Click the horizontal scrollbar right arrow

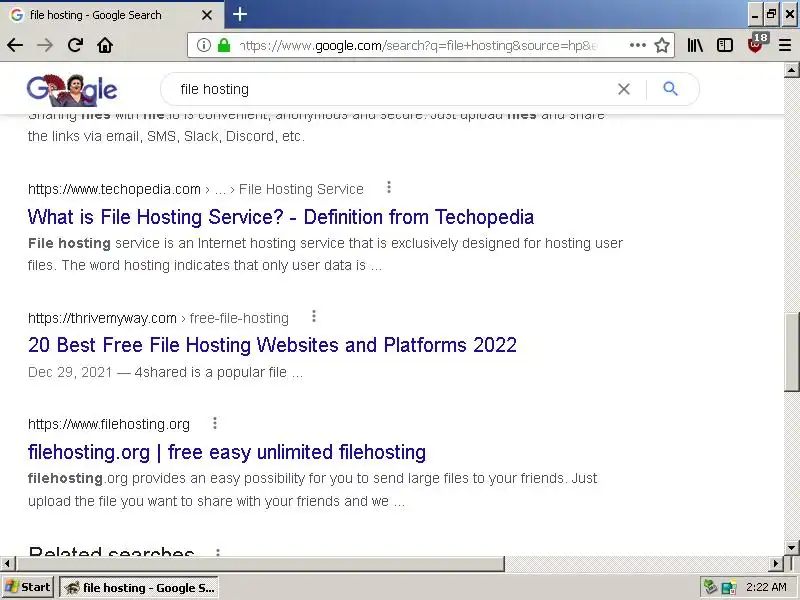tap(776, 564)
